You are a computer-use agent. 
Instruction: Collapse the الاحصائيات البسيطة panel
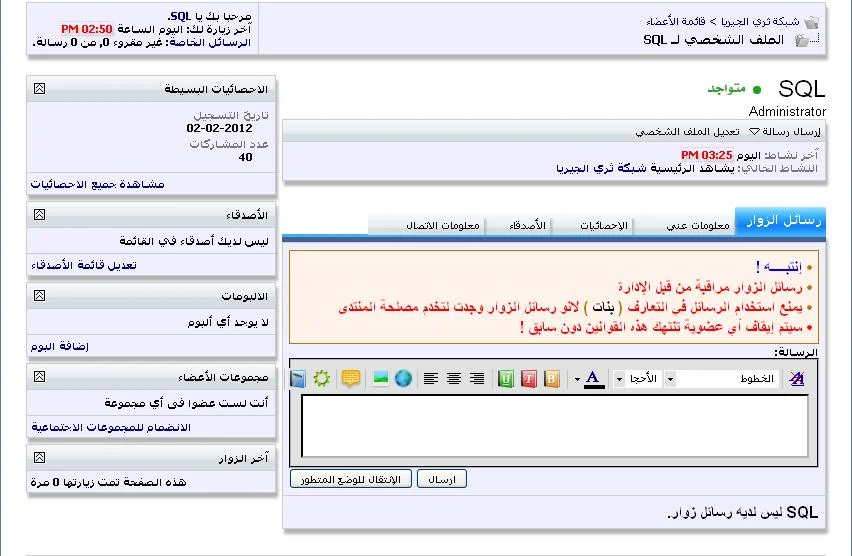pyautogui.click(x=39, y=88)
